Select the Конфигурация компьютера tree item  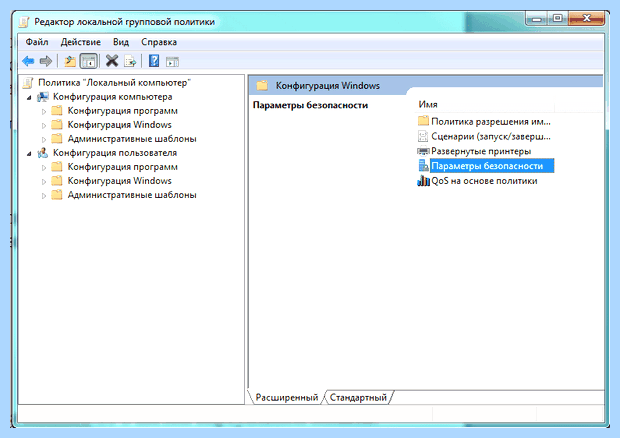[113, 97]
